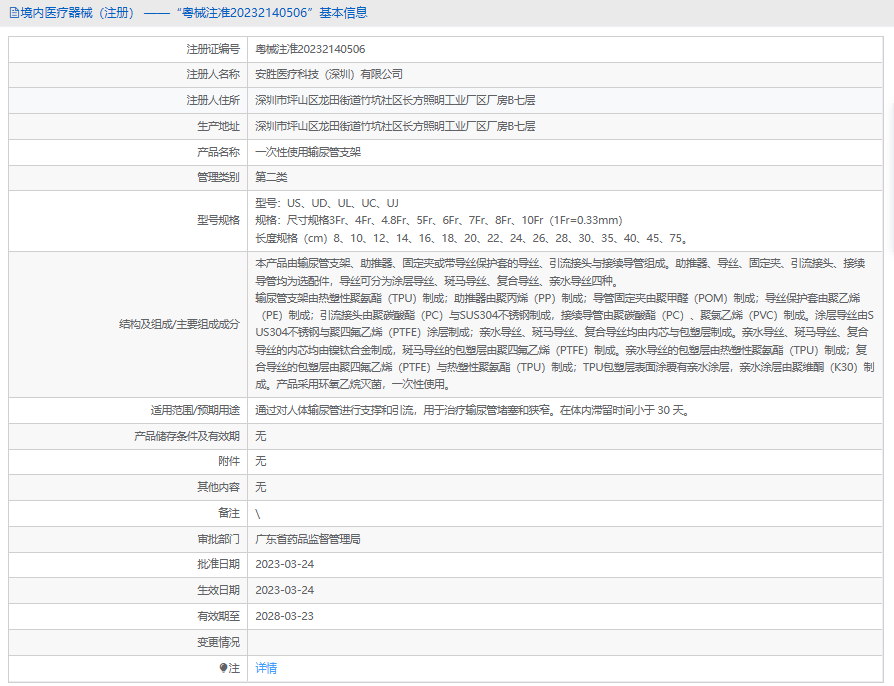Click the 无 value in 产品储存条件及有效期 row
This screenshot has height=686, width=894.
tap(261, 437)
